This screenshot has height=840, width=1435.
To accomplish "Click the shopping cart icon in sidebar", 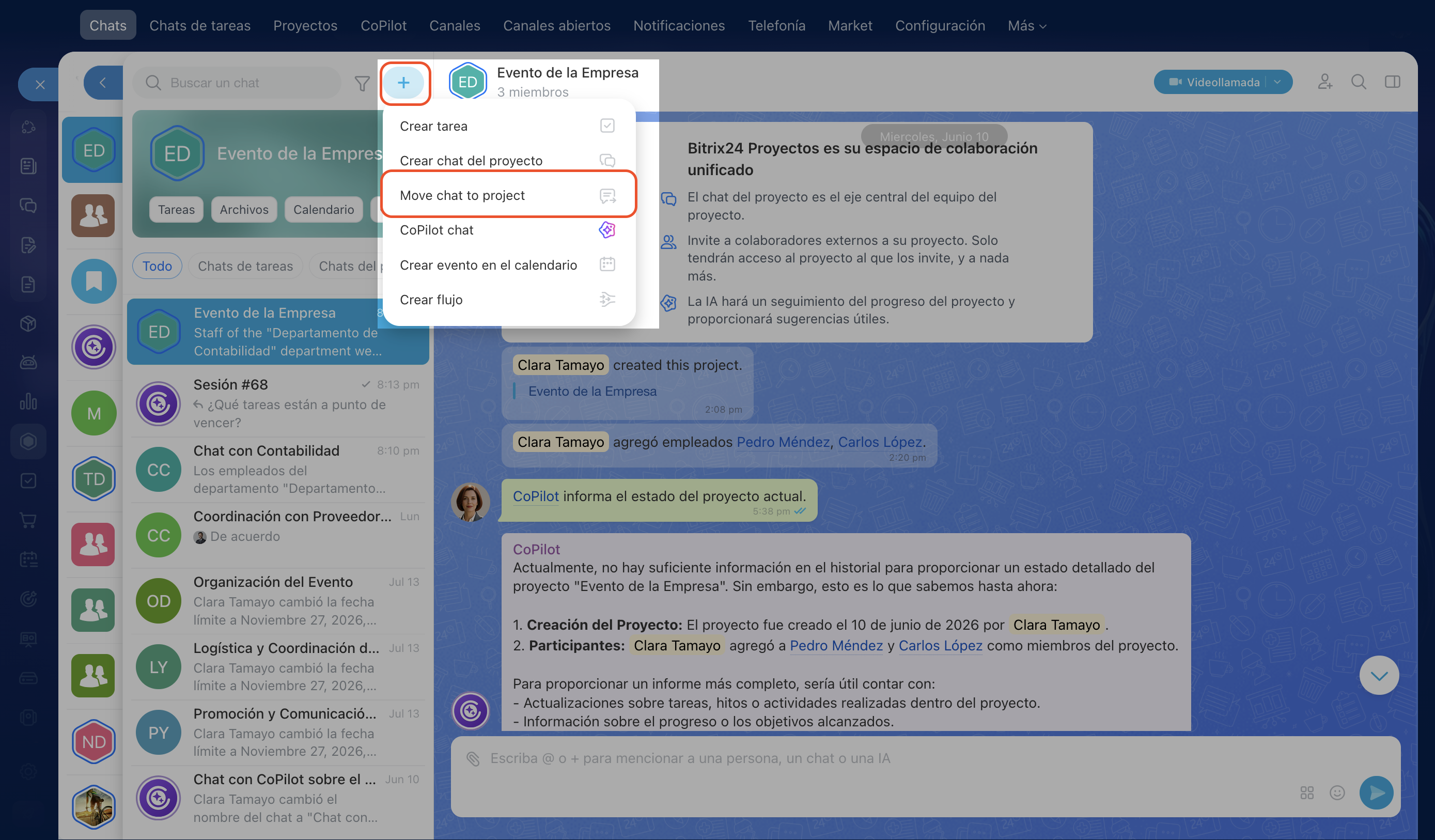I will pos(28,520).
